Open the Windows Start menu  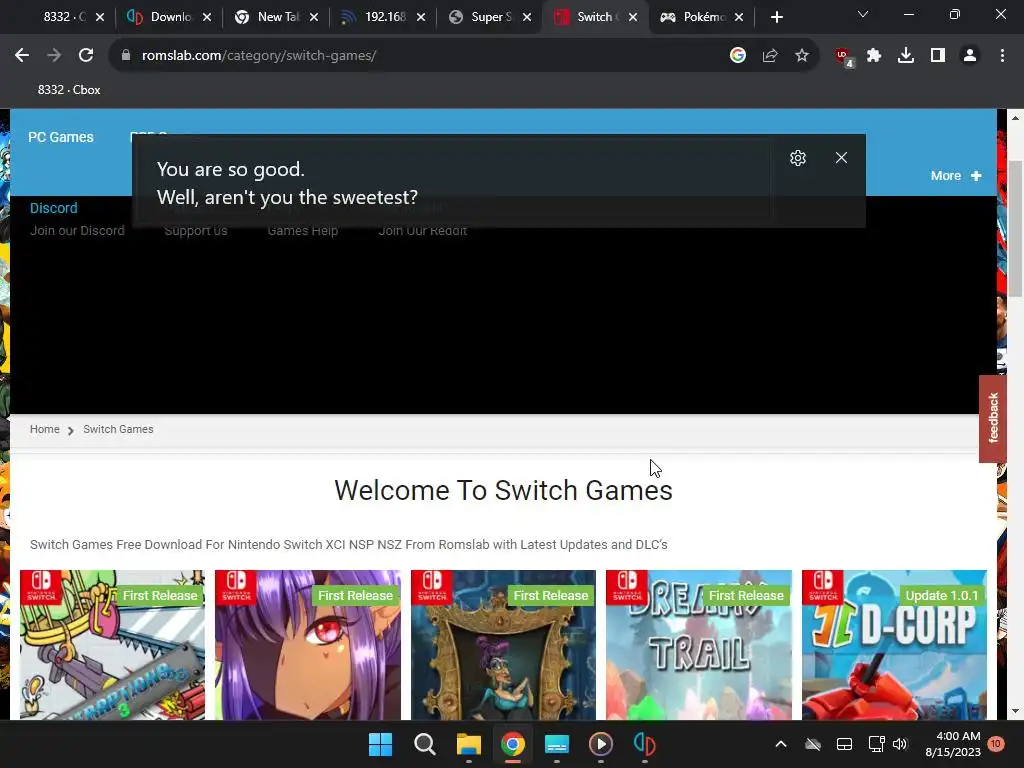click(381, 744)
